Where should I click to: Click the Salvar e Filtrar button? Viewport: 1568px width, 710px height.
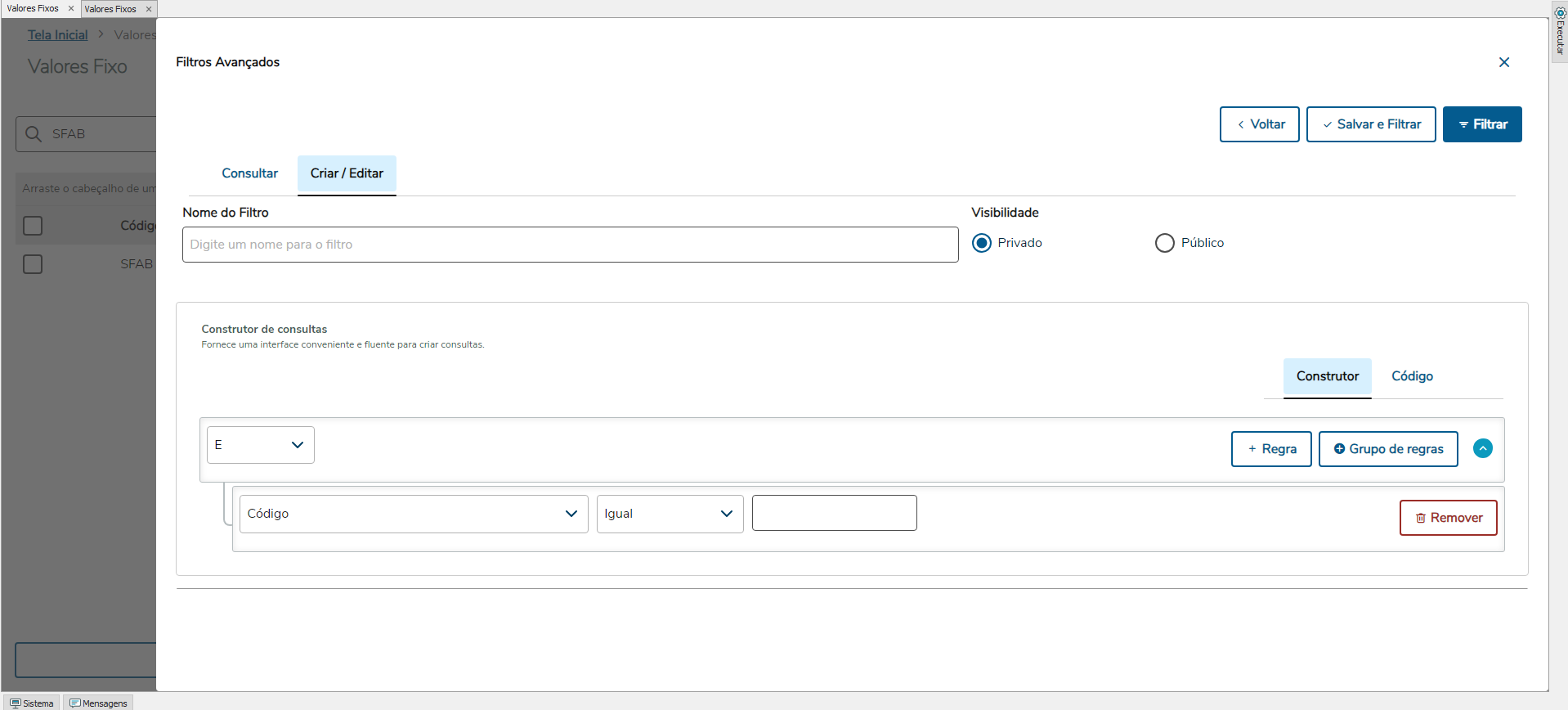tap(1370, 124)
